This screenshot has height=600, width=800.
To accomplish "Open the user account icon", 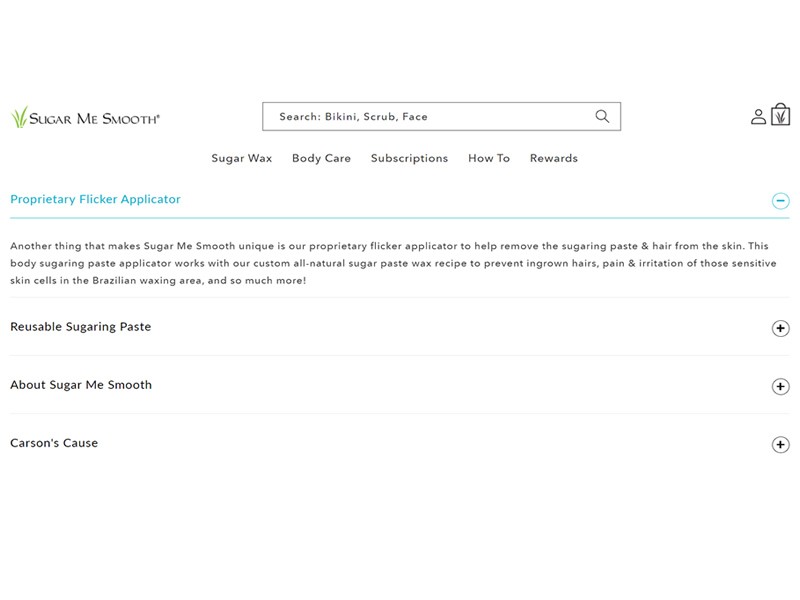I will [758, 117].
